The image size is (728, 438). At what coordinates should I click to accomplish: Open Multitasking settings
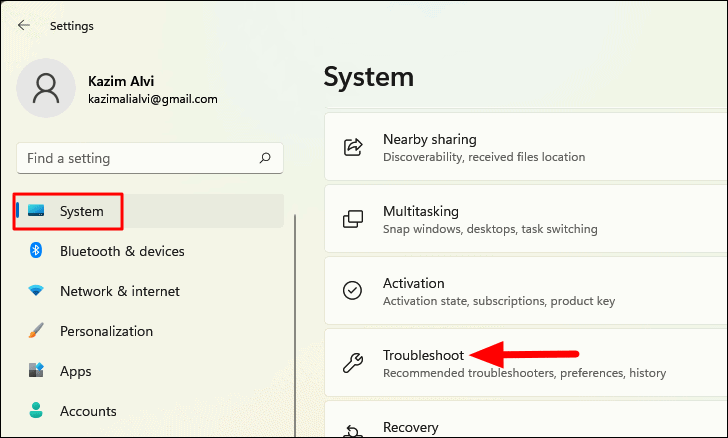pyautogui.click(x=526, y=219)
